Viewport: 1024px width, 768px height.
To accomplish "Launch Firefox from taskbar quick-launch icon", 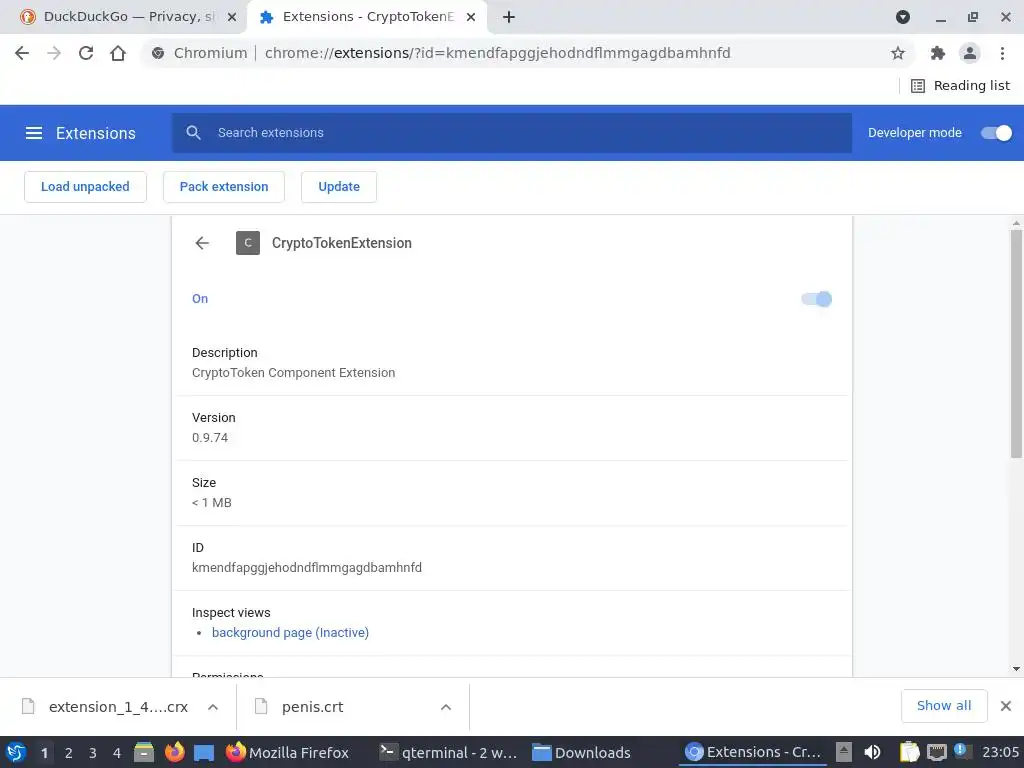I will (x=174, y=752).
